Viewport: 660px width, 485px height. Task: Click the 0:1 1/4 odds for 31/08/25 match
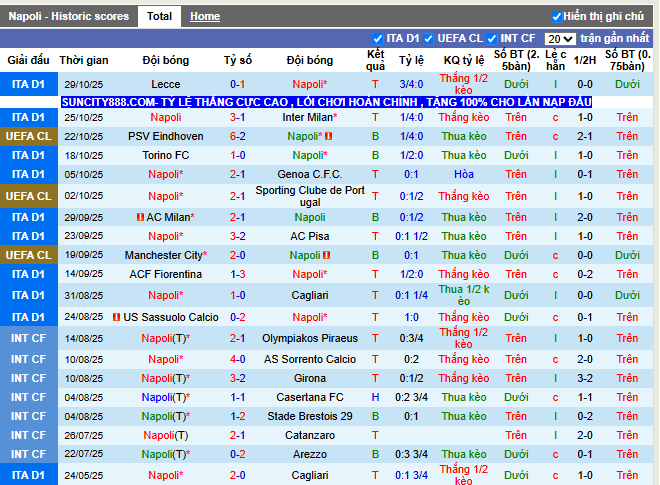coord(411,295)
